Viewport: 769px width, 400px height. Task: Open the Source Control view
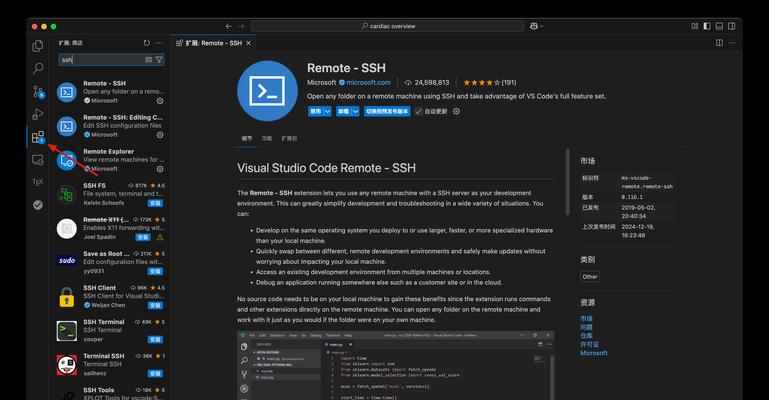38,91
